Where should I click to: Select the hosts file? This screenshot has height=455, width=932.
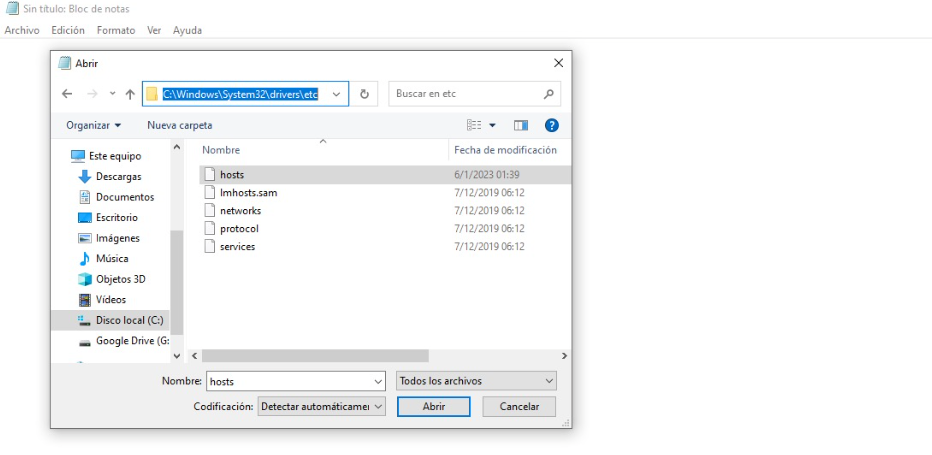(232, 175)
